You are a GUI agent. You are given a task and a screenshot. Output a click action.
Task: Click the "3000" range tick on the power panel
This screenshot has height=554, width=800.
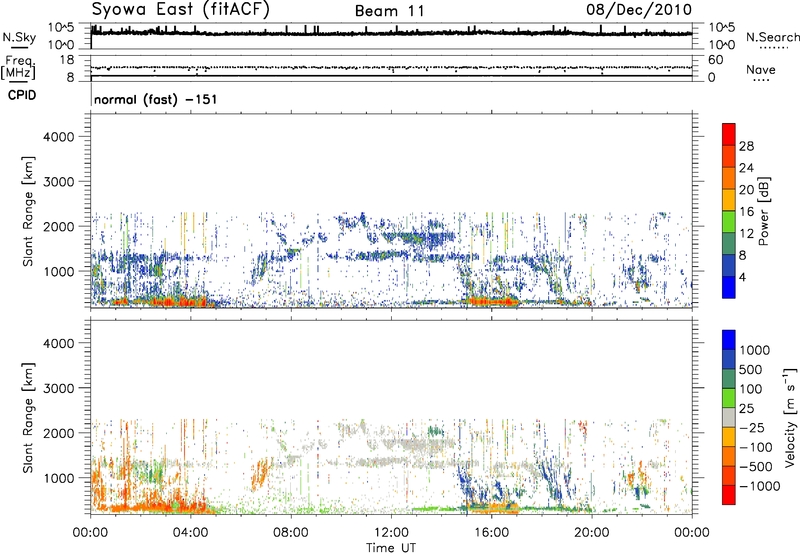pos(58,182)
